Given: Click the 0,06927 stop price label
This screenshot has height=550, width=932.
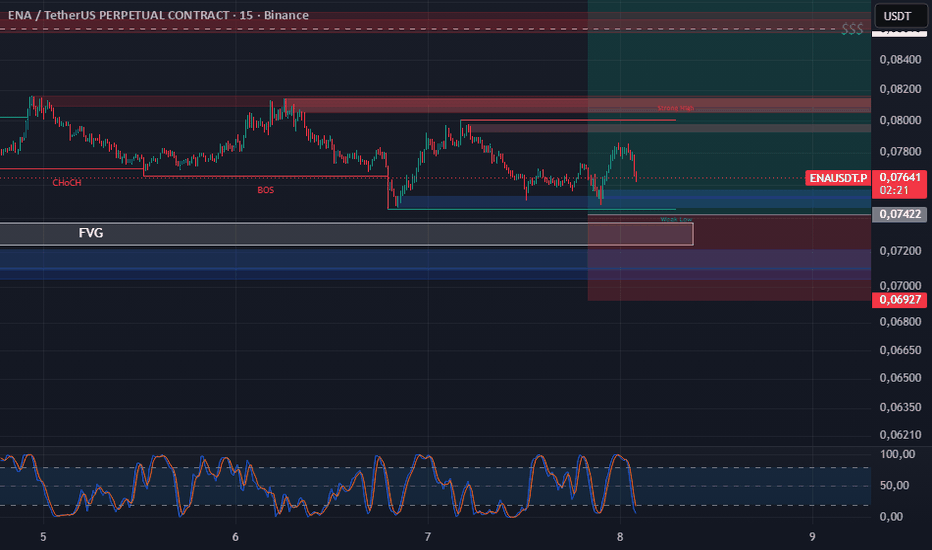Looking at the screenshot, I should pos(899,300).
